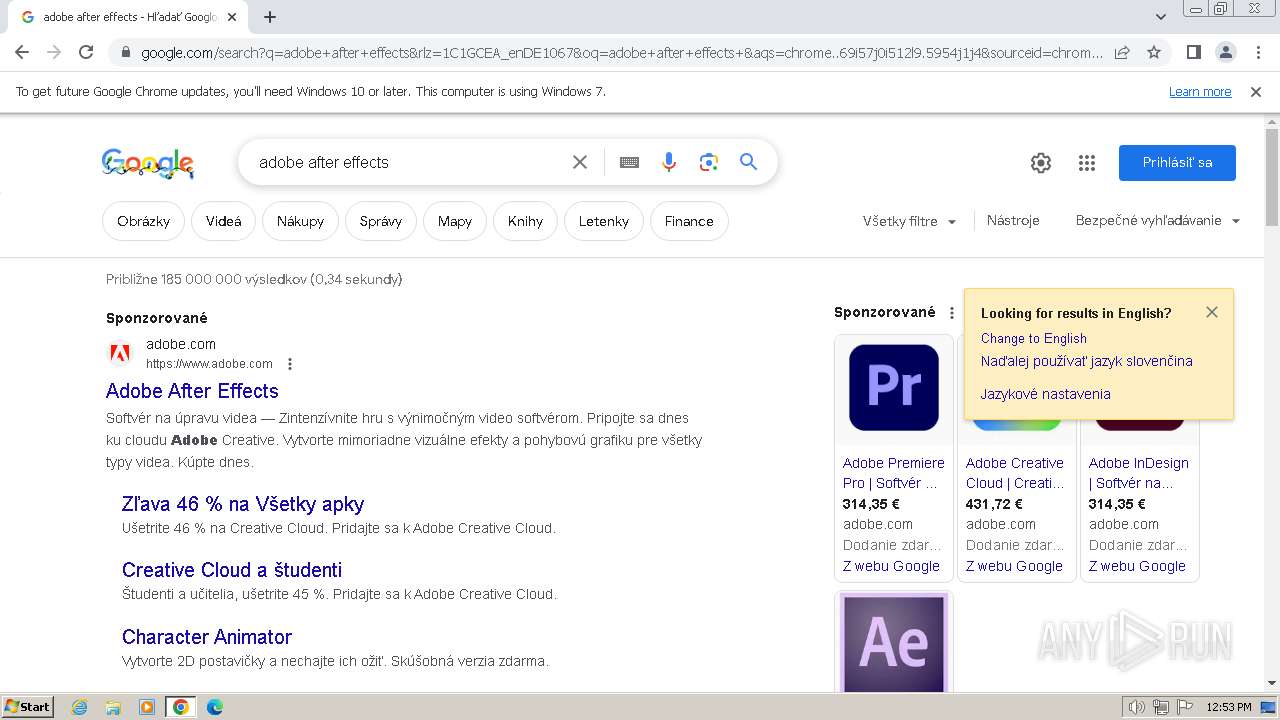
Task: Dismiss the Chrome update notification bar
Action: click(1256, 92)
